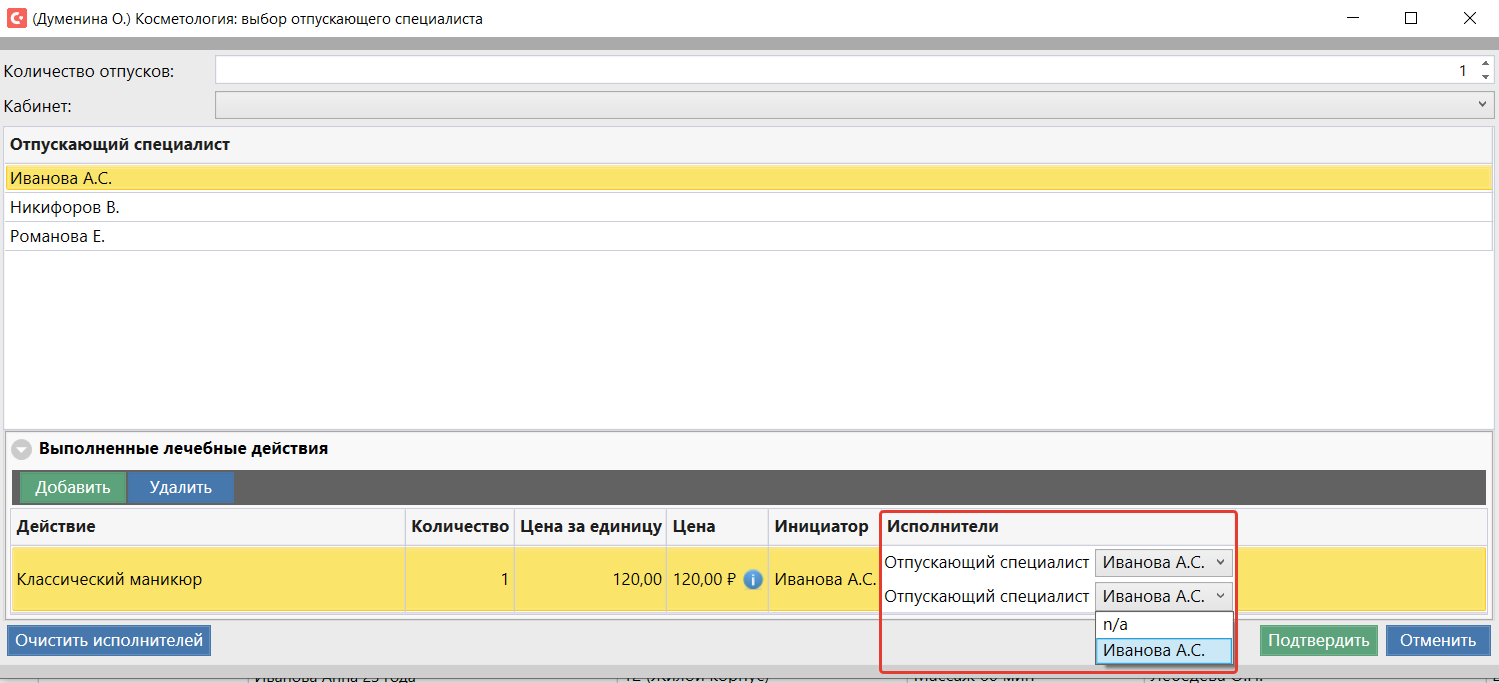
Task: Open the Кабинет dropdown list
Action: point(1482,105)
